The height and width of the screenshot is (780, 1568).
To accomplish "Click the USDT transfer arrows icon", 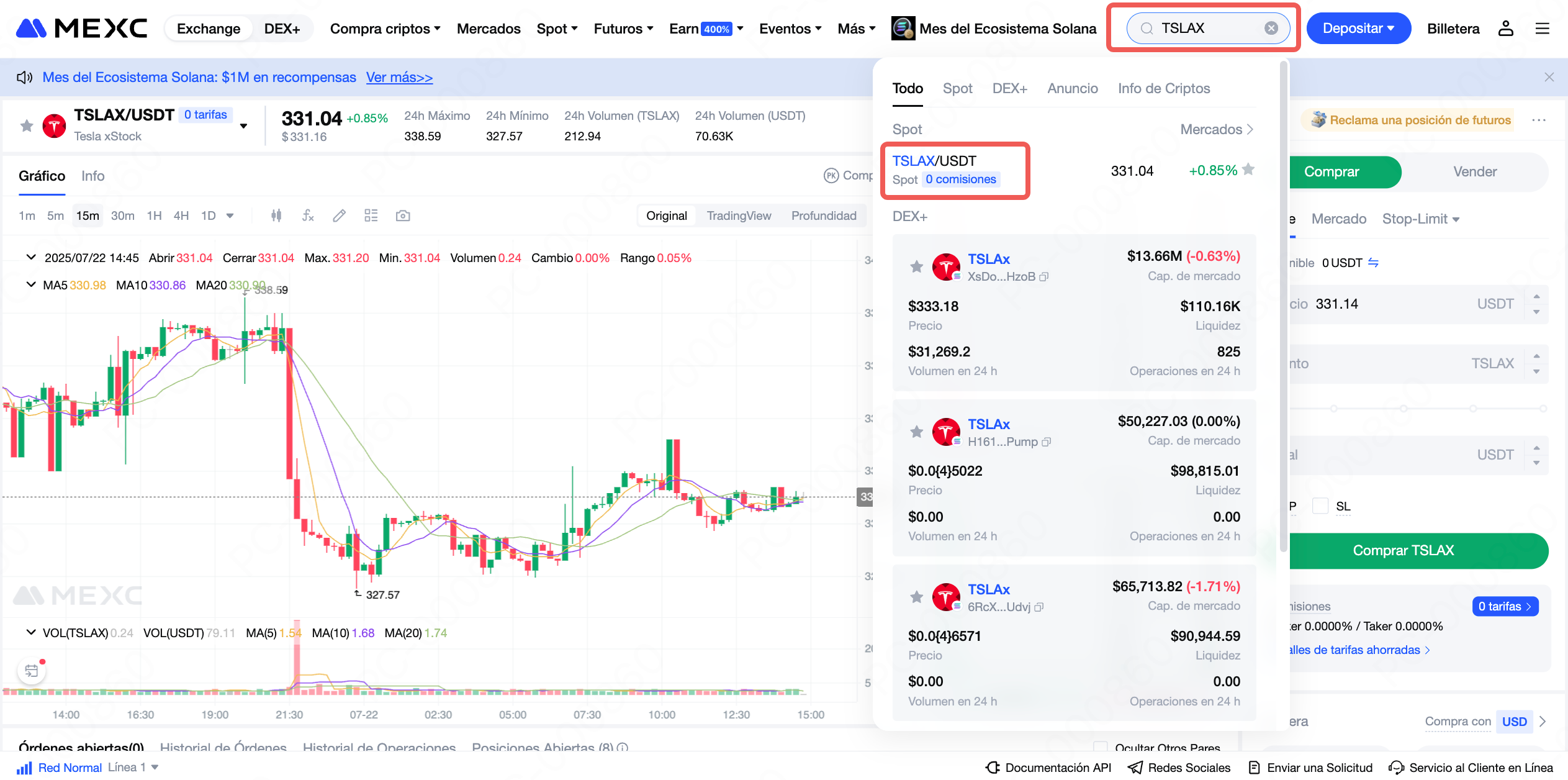I will [1374, 263].
